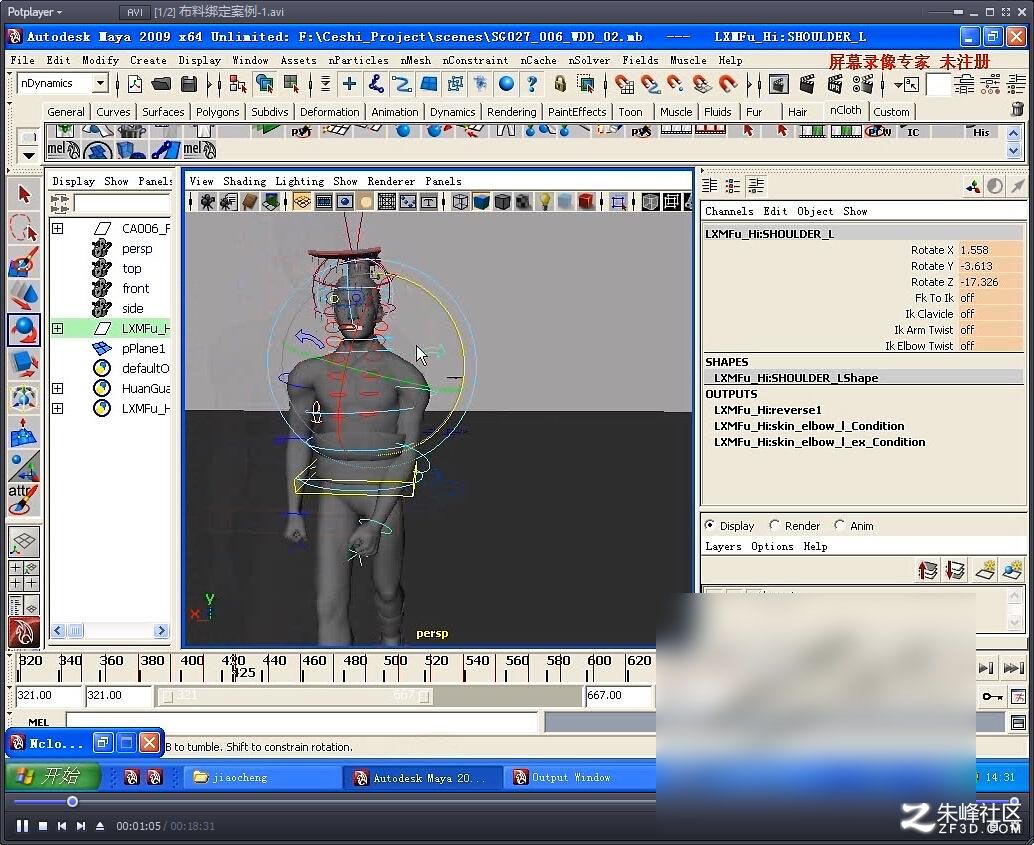Click Ik Arm Twist channel label

(x=923, y=330)
